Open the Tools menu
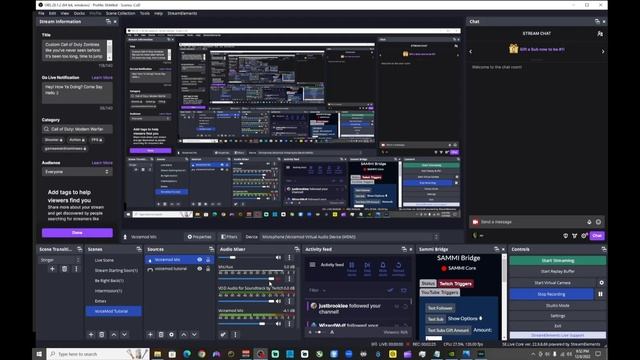 145,13
